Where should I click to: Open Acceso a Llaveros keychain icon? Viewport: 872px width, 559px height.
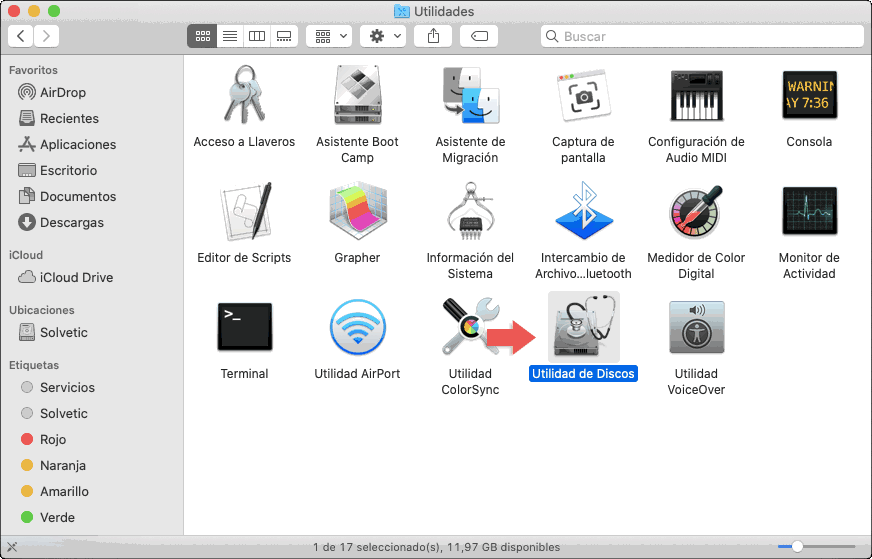pos(244,96)
